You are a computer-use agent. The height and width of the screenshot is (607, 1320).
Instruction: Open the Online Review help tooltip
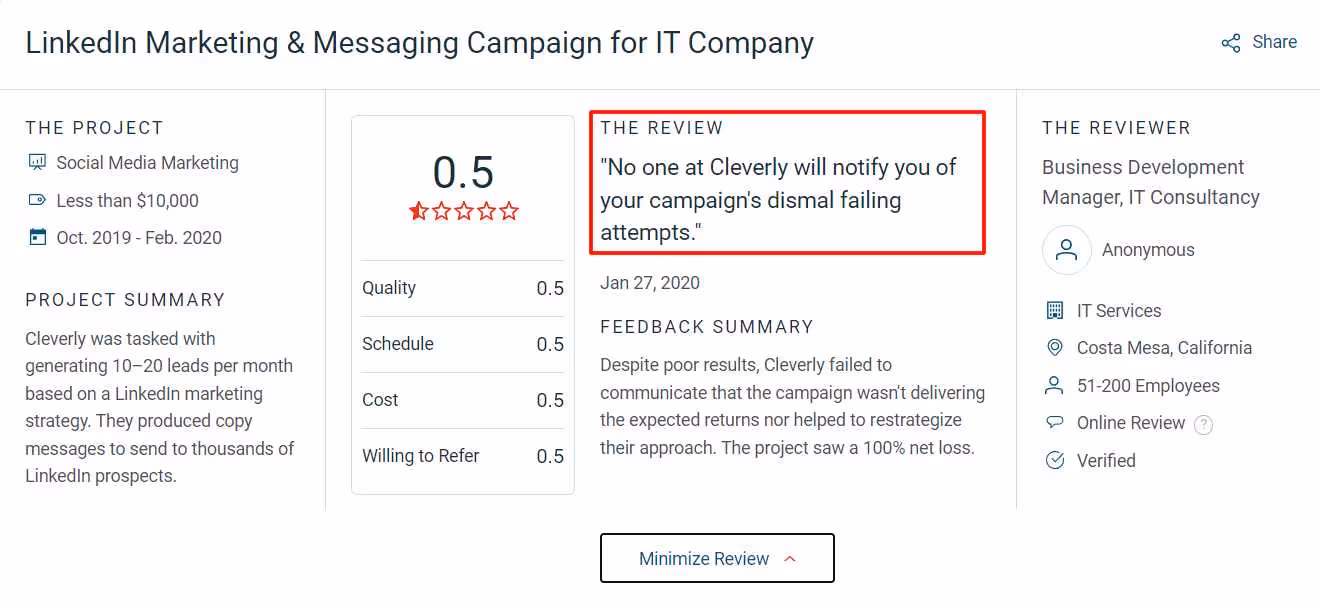pos(1203,424)
